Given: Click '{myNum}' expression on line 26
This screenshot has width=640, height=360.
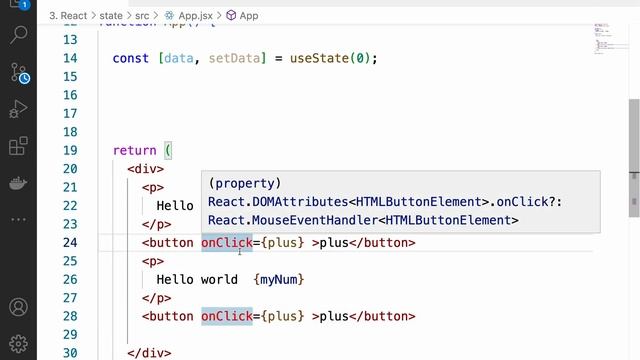Looking at the screenshot, I should click(x=279, y=279).
